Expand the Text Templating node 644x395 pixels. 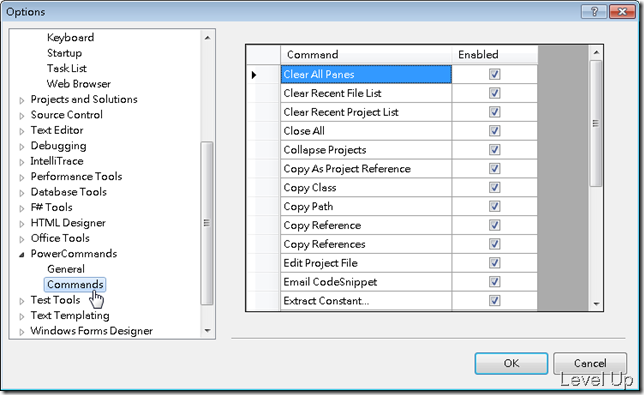(22, 316)
